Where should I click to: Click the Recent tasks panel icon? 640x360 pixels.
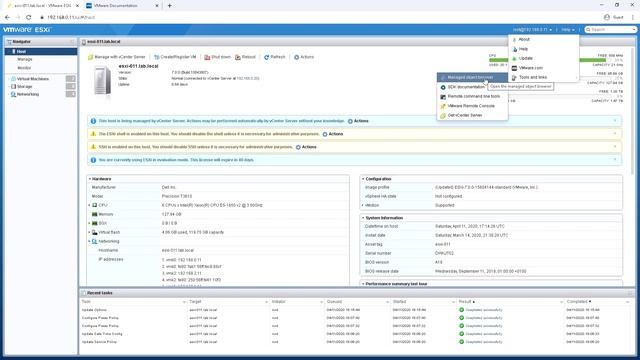(84, 293)
